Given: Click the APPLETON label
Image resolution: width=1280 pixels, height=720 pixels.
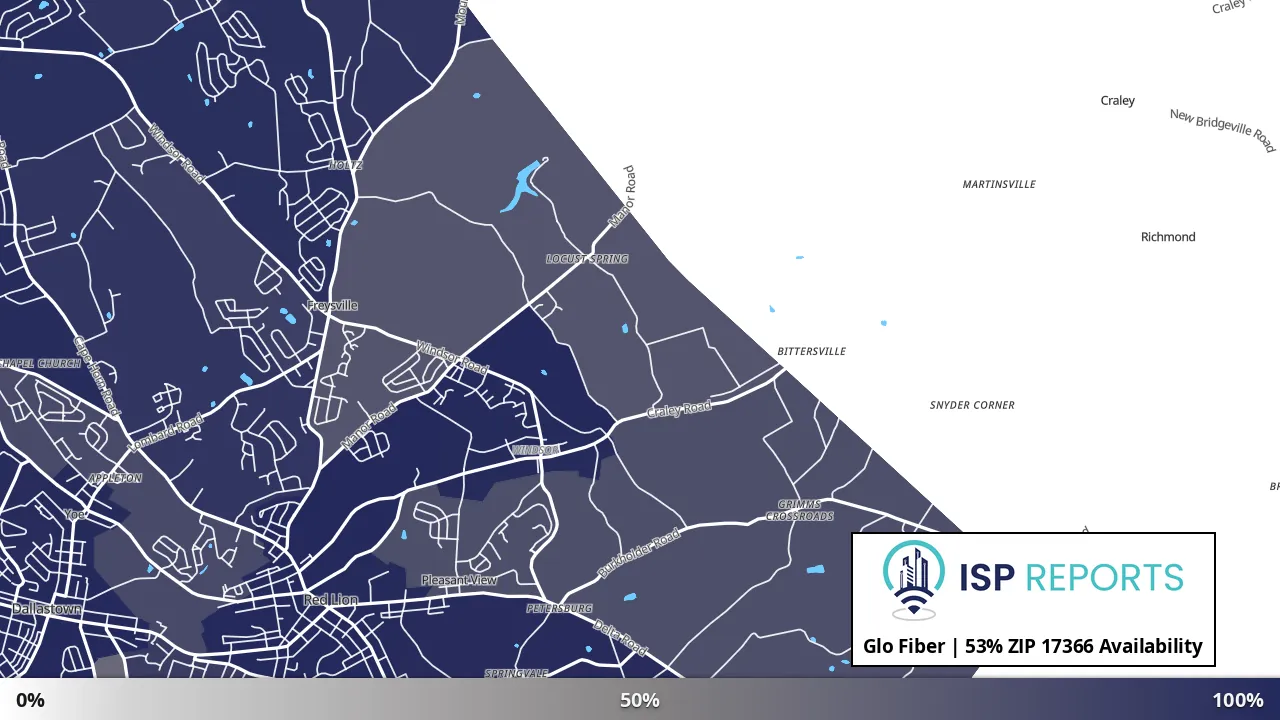Looking at the screenshot, I should pos(116,478).
